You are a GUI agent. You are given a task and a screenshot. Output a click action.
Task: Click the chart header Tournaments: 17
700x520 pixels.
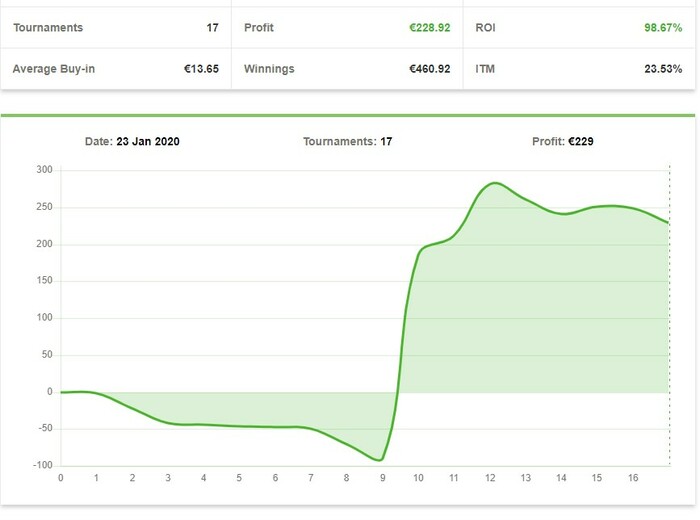point(347,141)
